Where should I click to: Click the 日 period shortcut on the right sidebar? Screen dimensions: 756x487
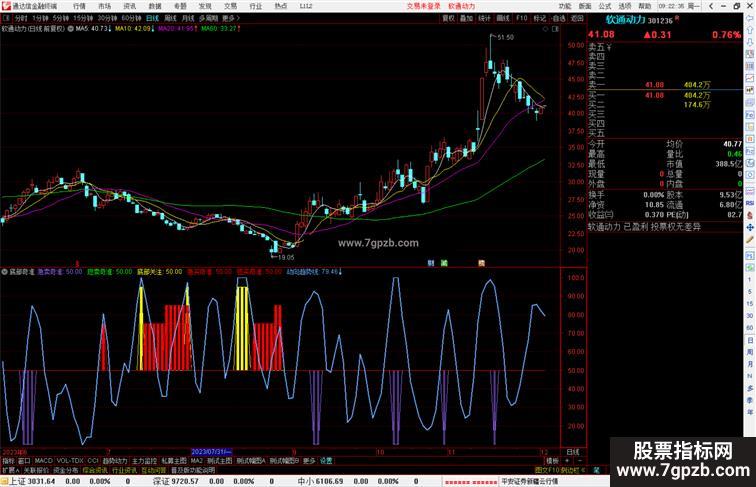[x=750, y=340]
